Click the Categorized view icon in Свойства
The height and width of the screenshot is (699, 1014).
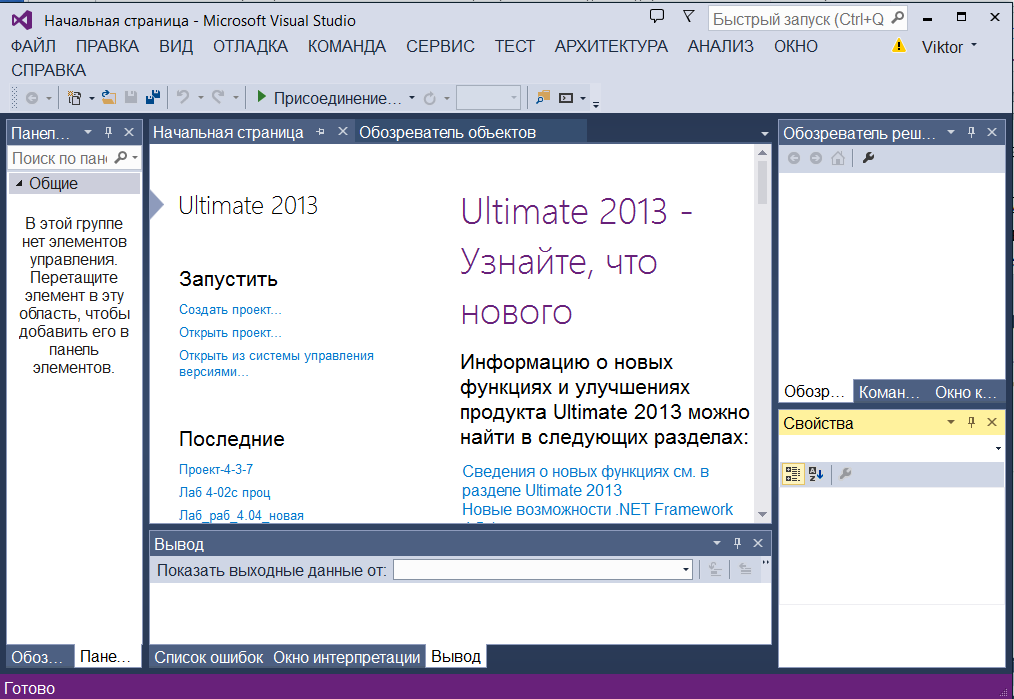click(793, 474)
